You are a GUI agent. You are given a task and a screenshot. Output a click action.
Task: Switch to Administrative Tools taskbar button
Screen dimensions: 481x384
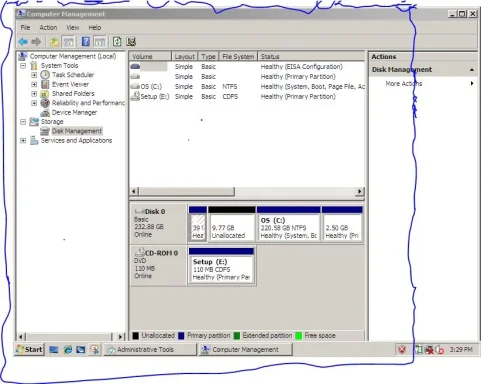[x=150, y=349]
